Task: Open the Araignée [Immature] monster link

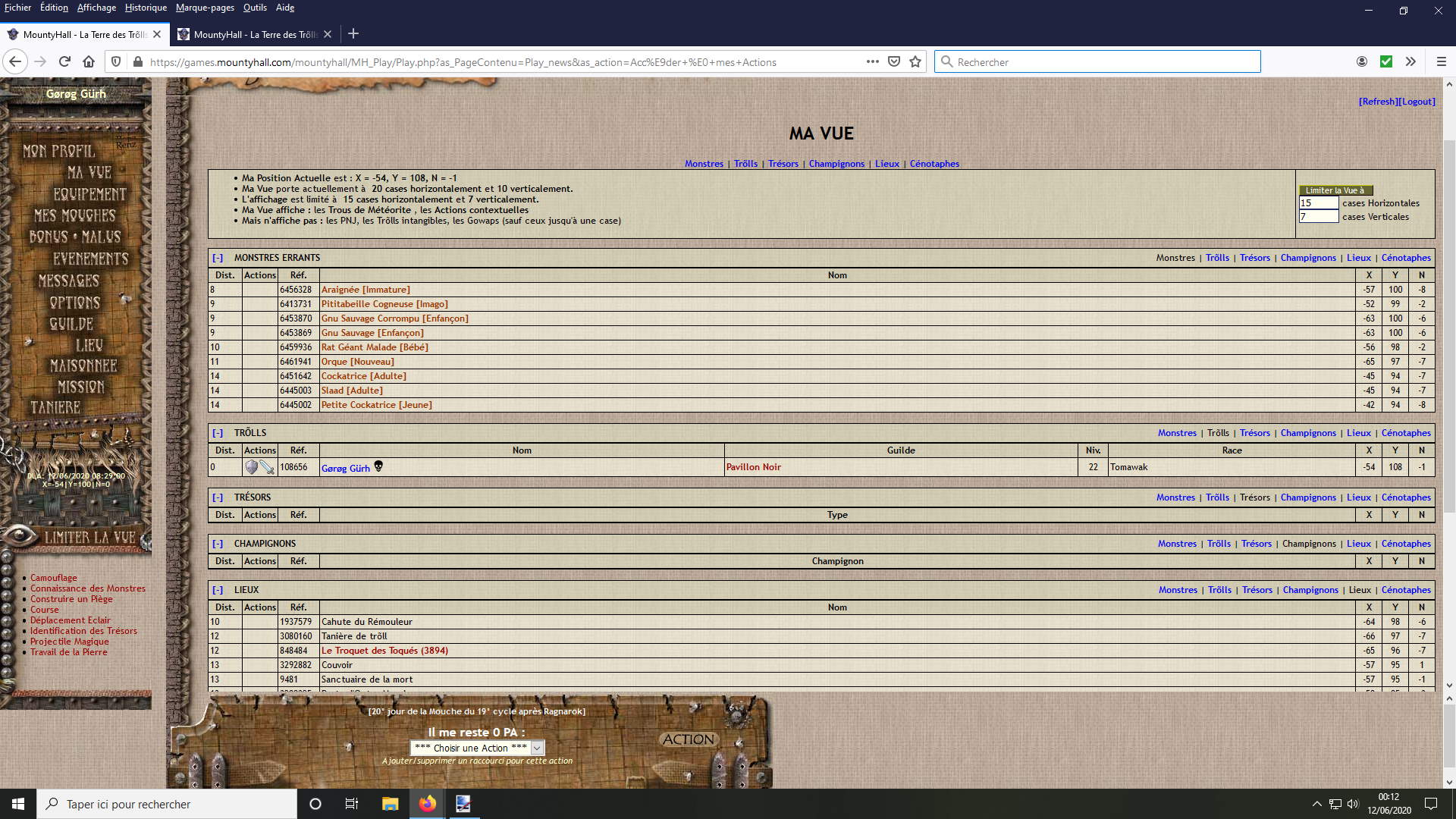Action: click(365, 290)
